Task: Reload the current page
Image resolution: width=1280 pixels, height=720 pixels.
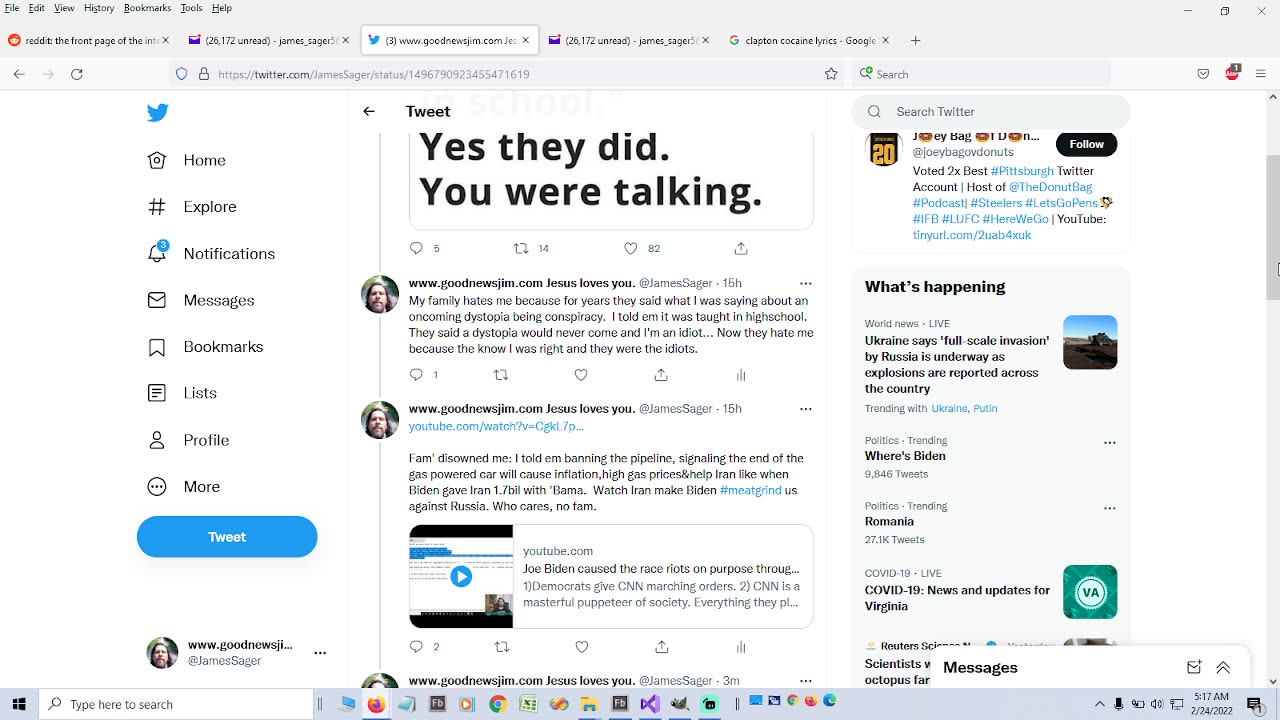Action: [x=77, y=74]
